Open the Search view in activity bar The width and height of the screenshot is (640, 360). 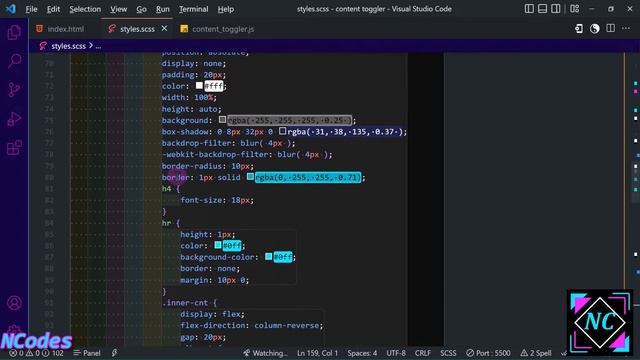14,61
